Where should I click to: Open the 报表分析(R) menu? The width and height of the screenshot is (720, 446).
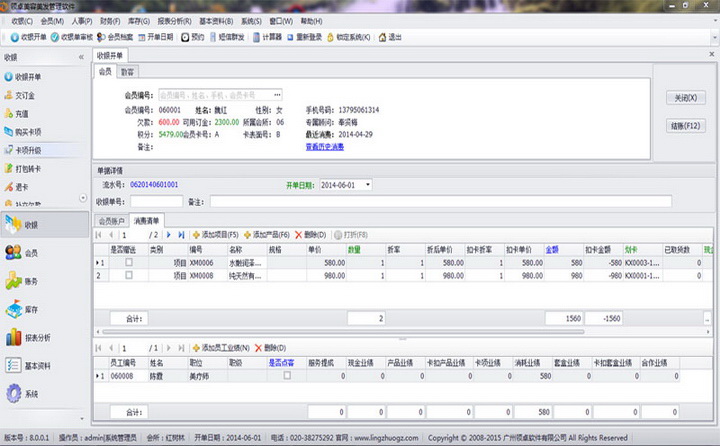pyautogui.click(x=174, y=21)
